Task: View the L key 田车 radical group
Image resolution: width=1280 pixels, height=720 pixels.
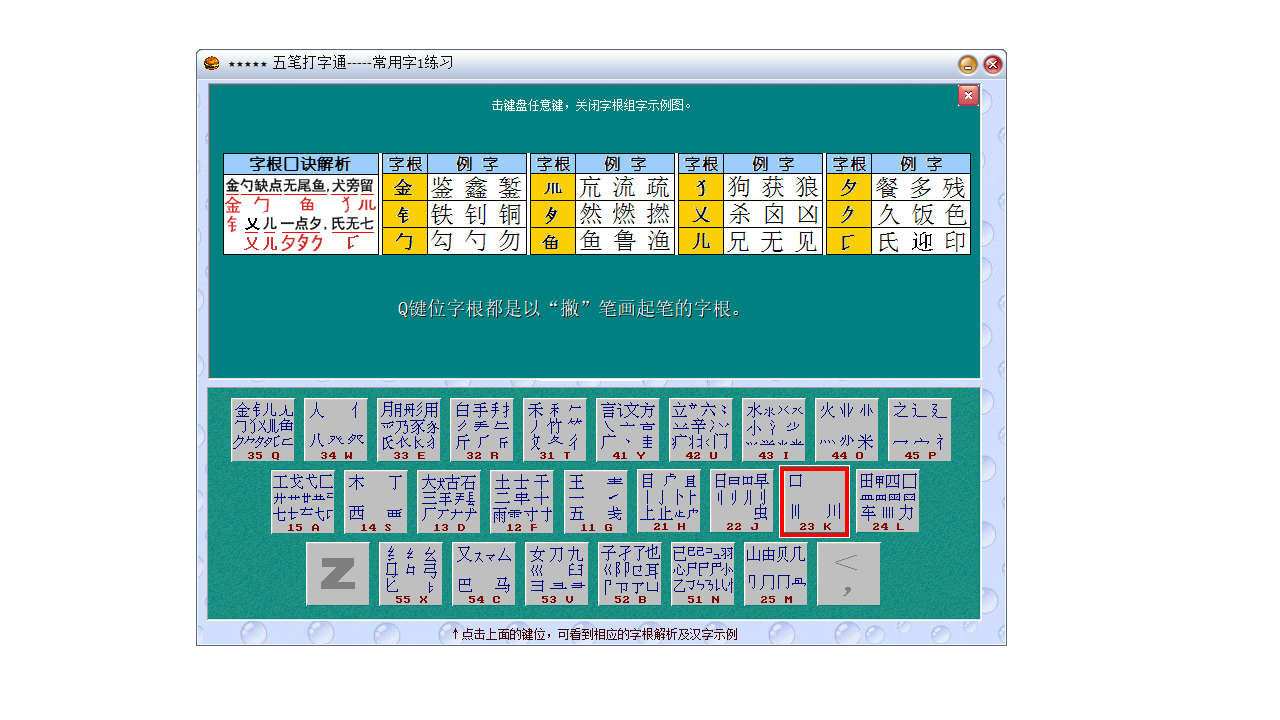Action: [887, 500]
